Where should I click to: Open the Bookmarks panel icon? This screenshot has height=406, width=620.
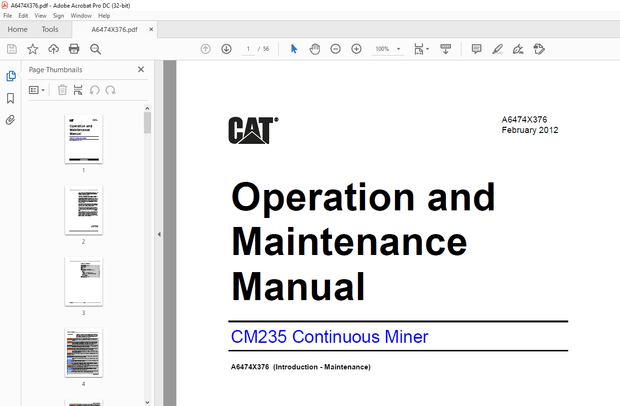pyautogui.click(x=11, y=98)
